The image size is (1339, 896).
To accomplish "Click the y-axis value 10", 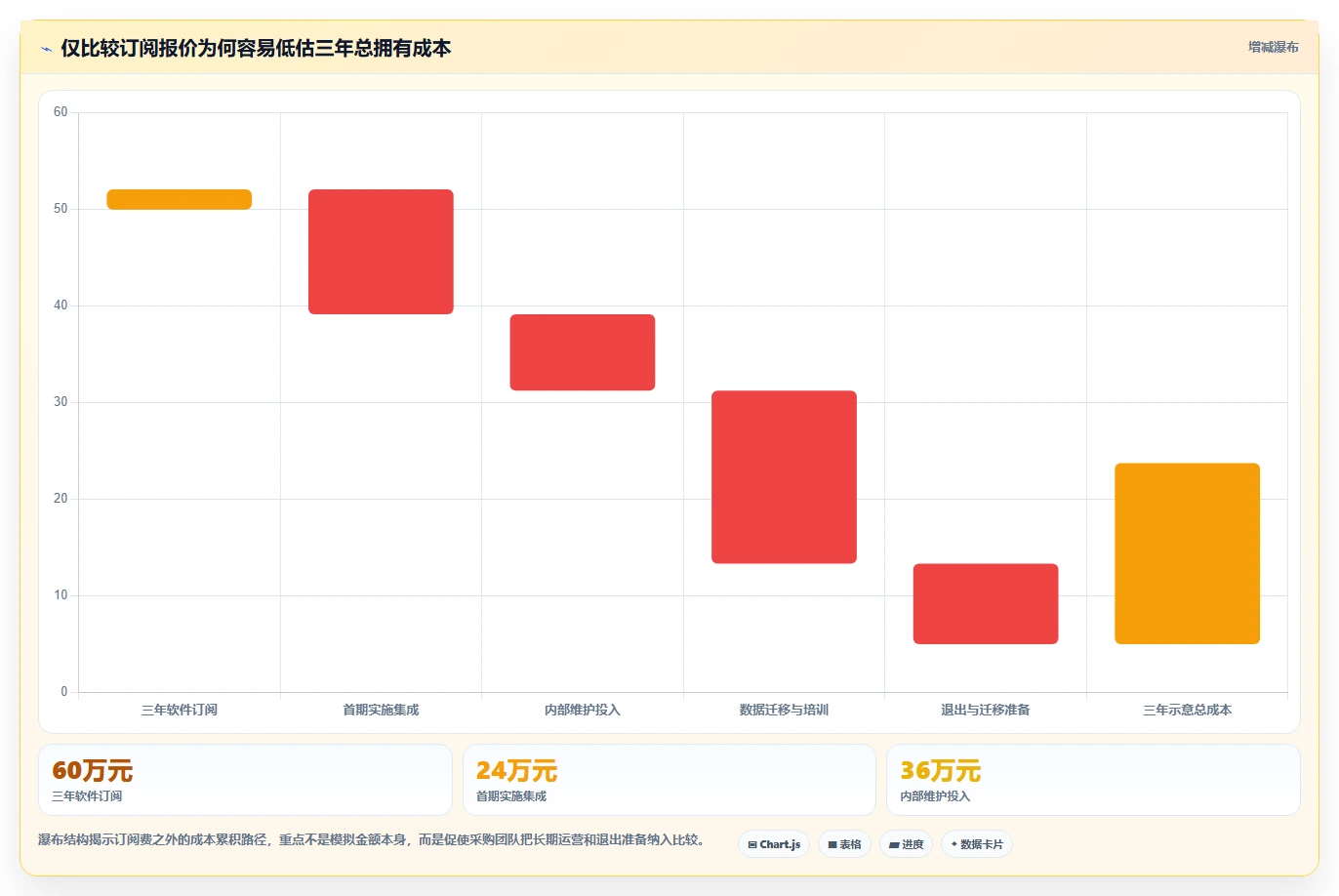I will [61, 595].
